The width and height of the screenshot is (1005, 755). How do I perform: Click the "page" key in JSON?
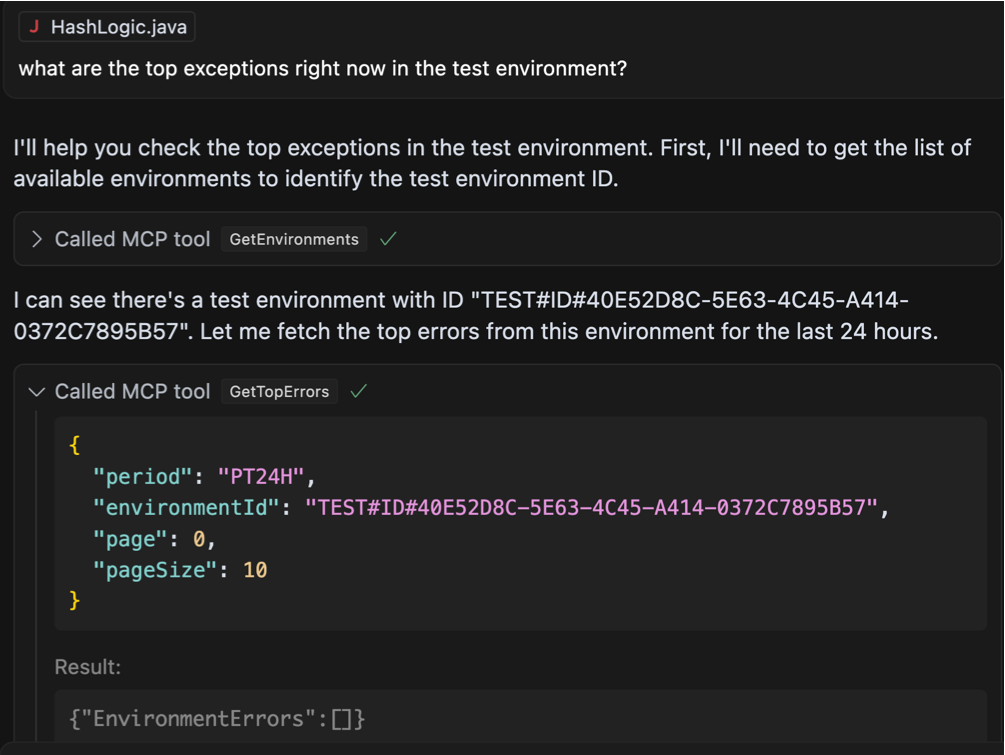tap(130, 539)
